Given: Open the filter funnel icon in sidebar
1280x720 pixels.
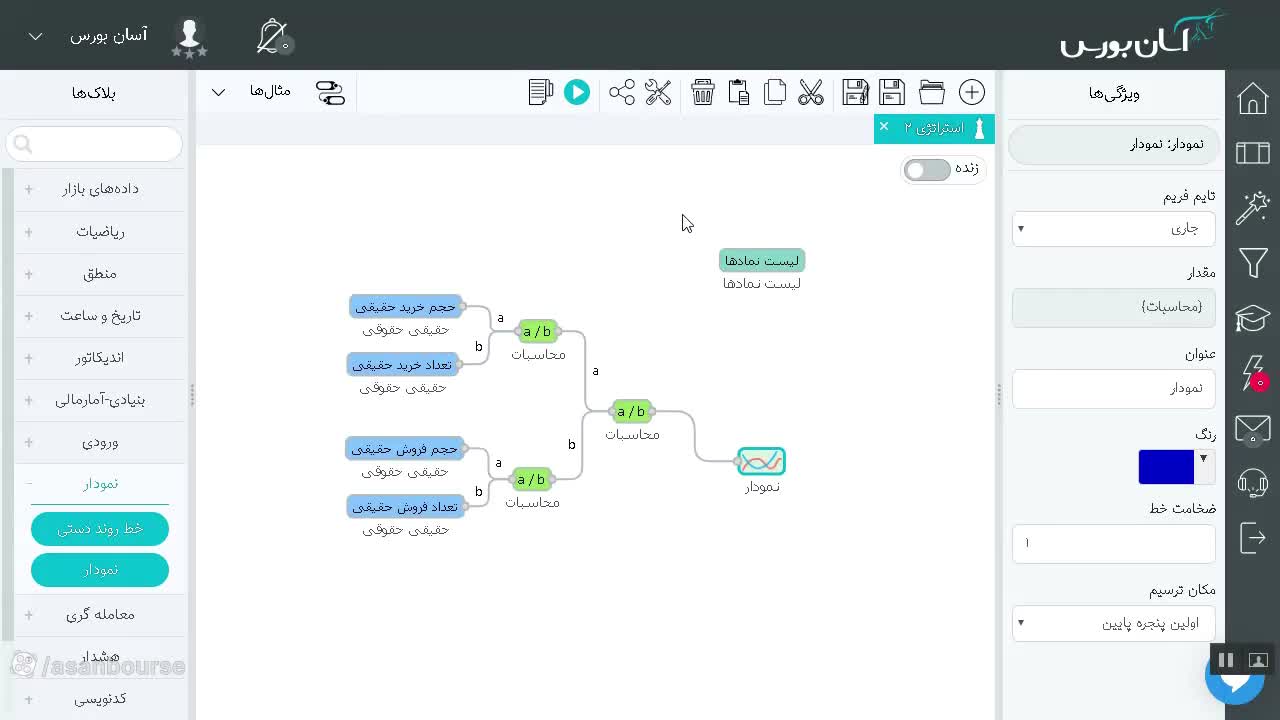Looking at the screenshot, I should 1253,263.
